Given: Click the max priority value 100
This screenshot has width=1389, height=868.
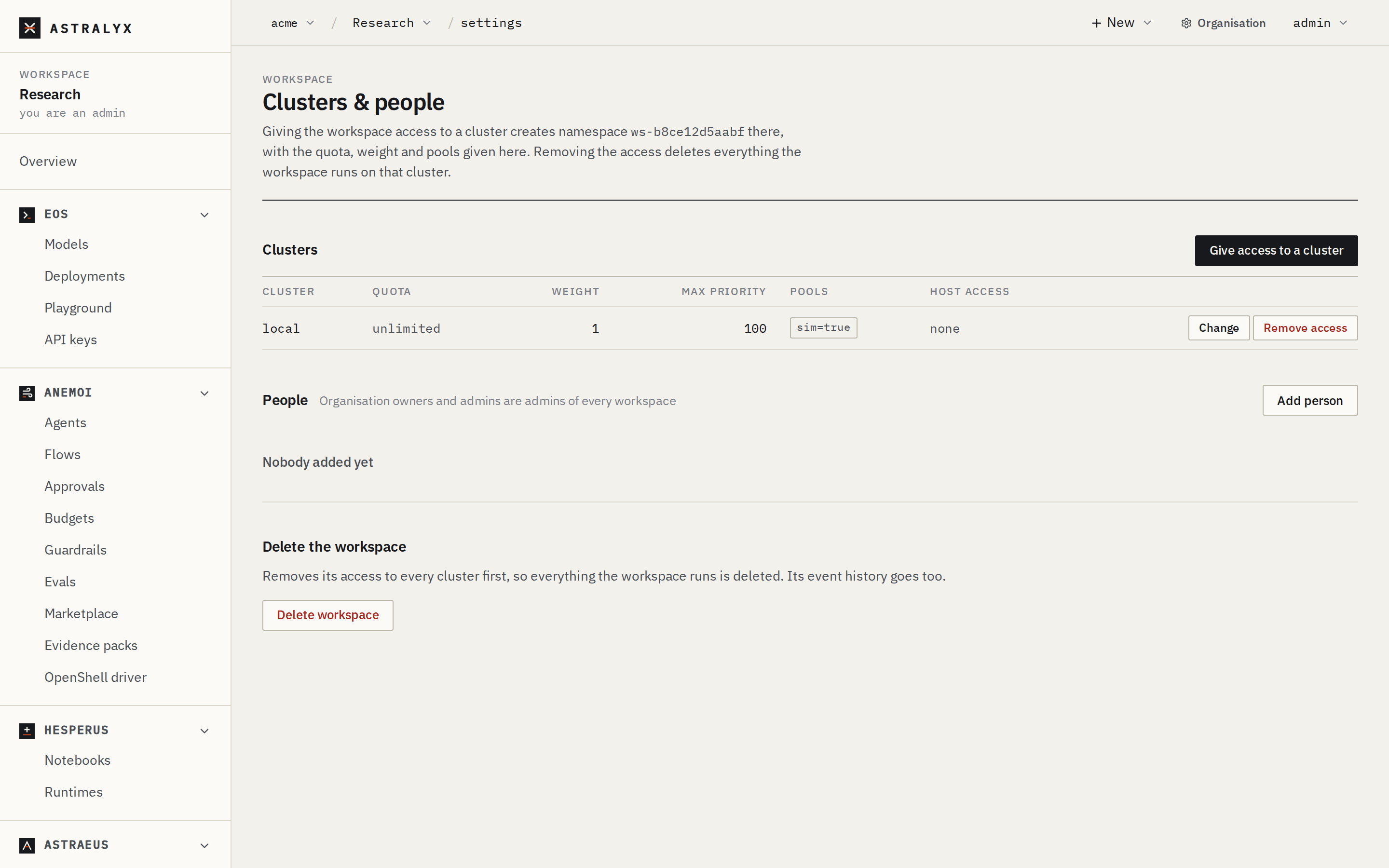Looking at the screenshot, I should [x=755, y=329].
